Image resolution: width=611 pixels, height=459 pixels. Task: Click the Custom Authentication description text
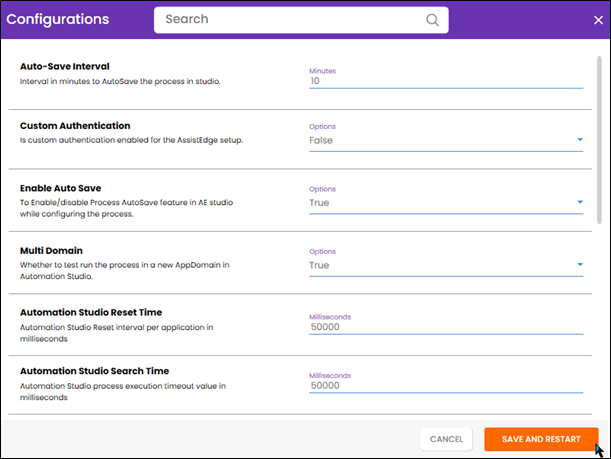coord(132,140)
